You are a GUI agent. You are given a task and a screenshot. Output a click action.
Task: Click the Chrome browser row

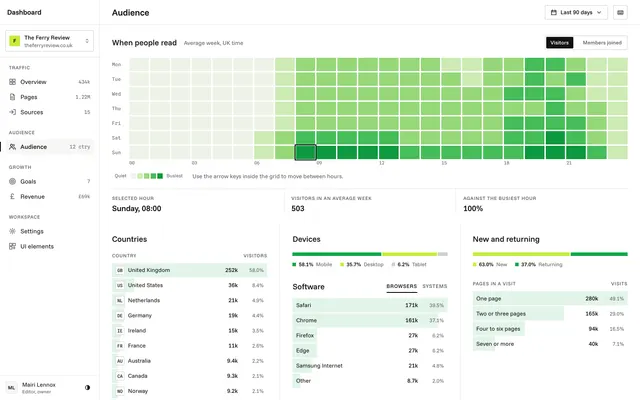(370, 320)
